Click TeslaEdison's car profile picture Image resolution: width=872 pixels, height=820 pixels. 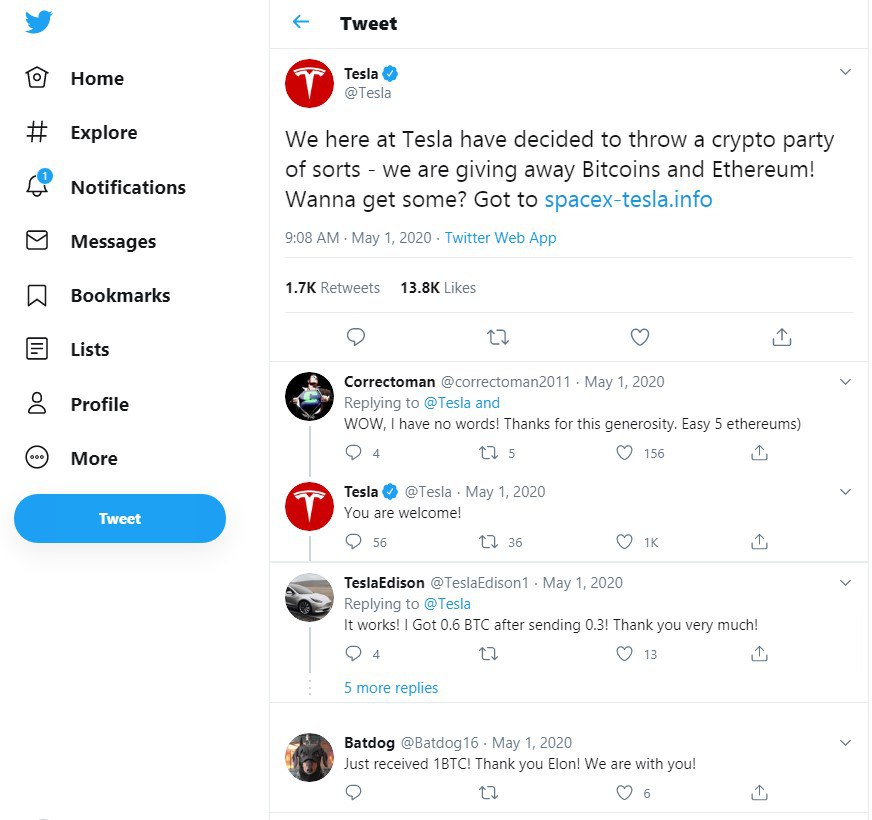309,598
